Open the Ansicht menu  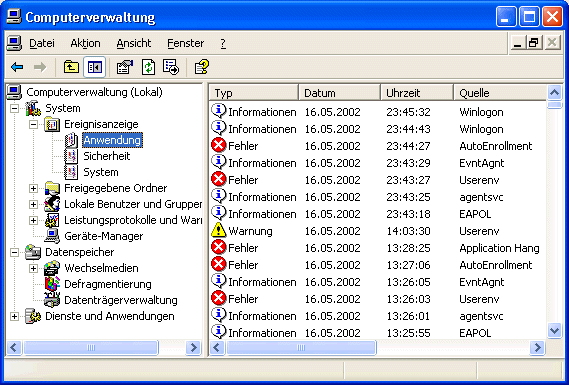pyautogui.click(x=134, y=43)
